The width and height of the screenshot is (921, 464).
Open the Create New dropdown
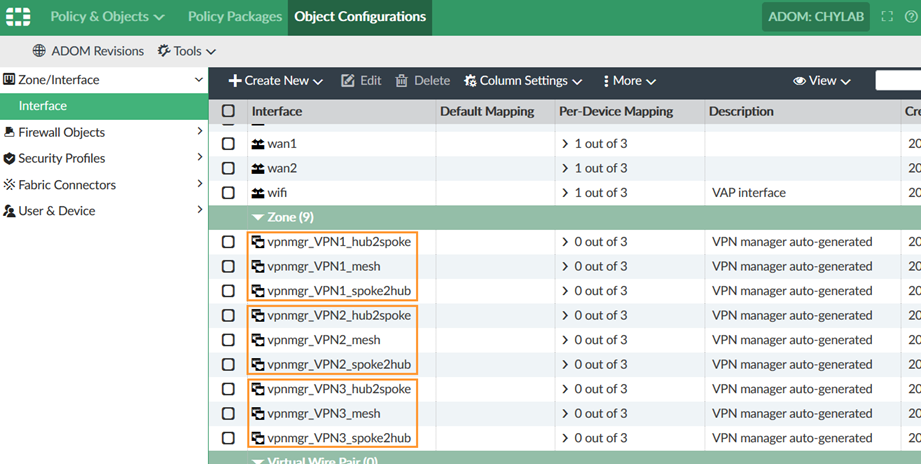pyautogui.click(x=275, y=80)
